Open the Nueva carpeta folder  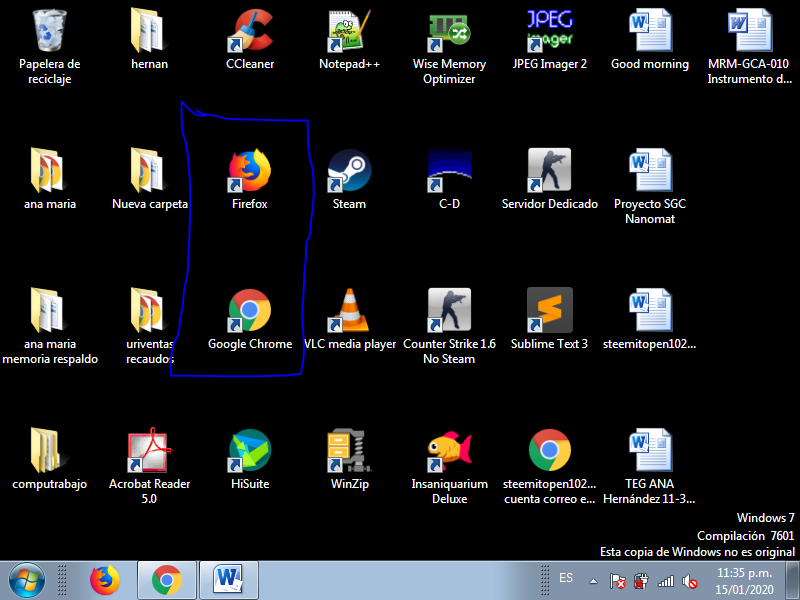(x=148, y=171)
